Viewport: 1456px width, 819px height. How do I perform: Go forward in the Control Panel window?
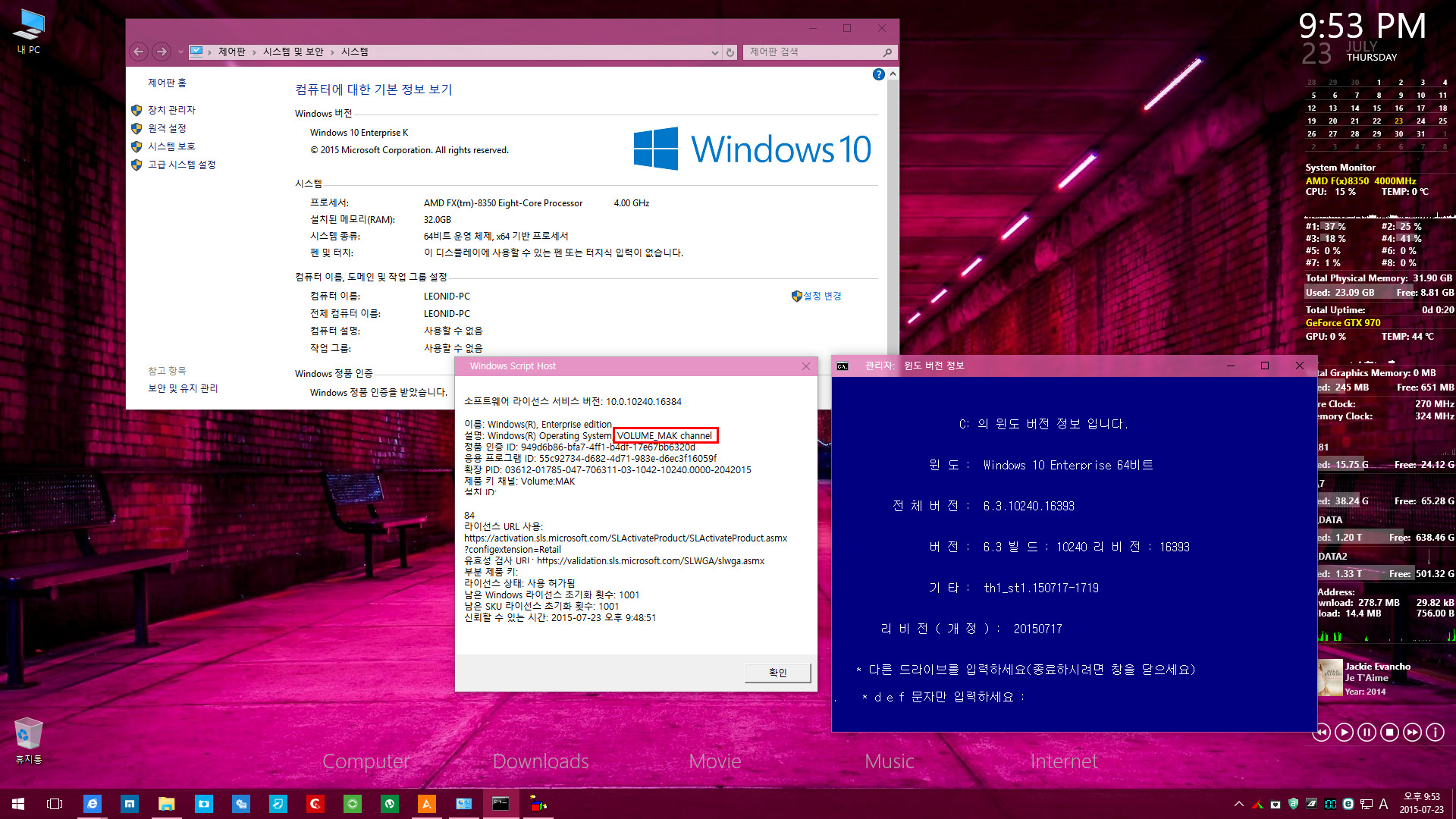point(161,52)
